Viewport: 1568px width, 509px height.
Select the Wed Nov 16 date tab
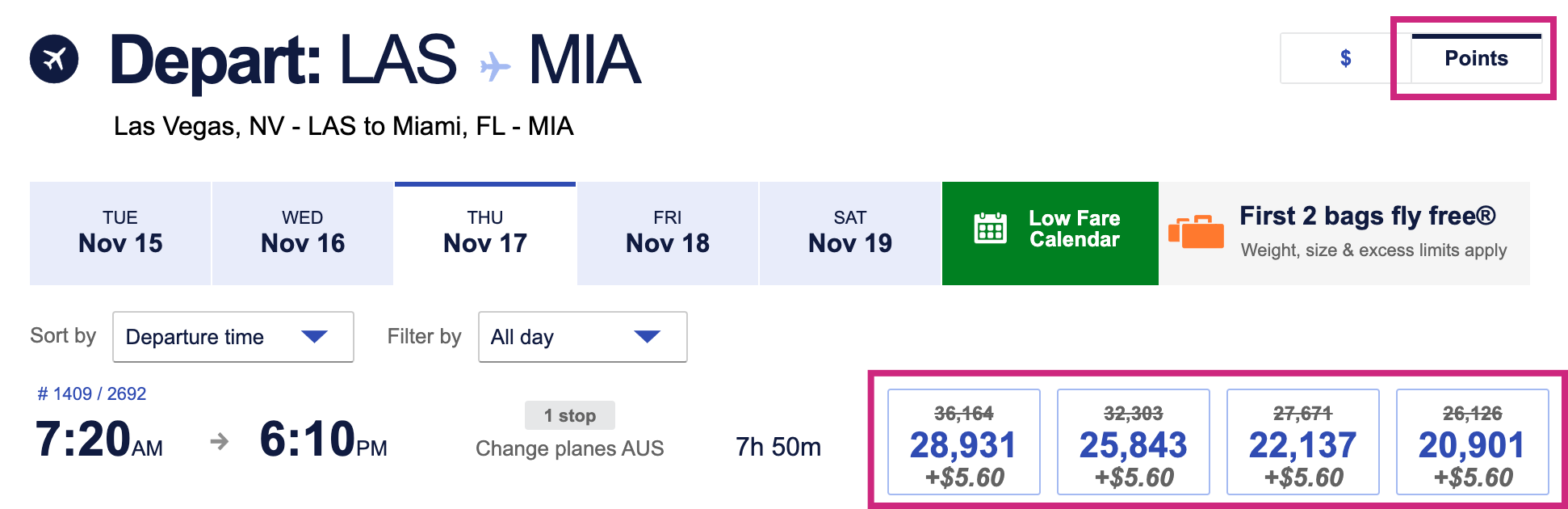[303, 233]
